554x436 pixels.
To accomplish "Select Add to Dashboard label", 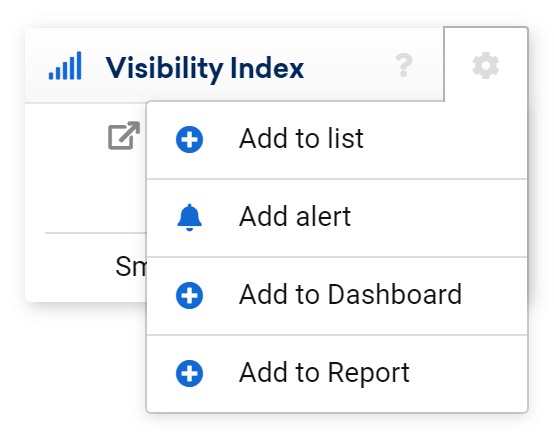I will click(350, 294).
